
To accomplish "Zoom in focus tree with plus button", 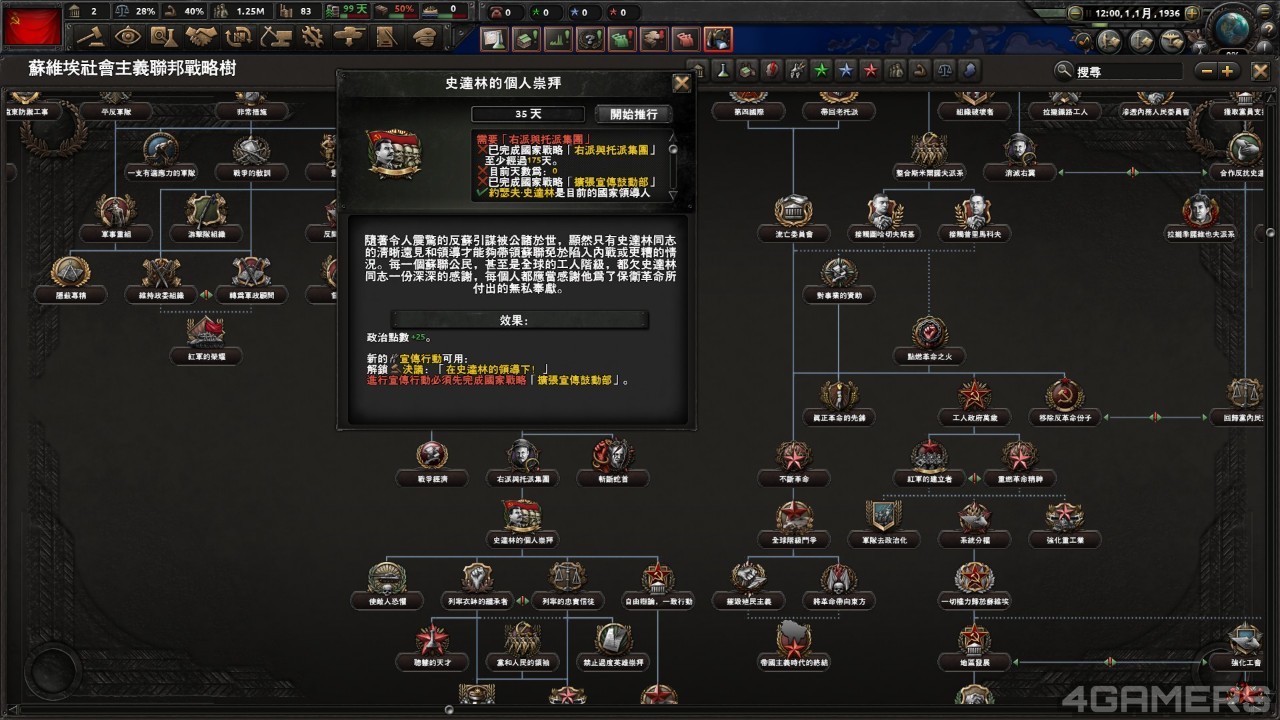I will coord(1228,71).
